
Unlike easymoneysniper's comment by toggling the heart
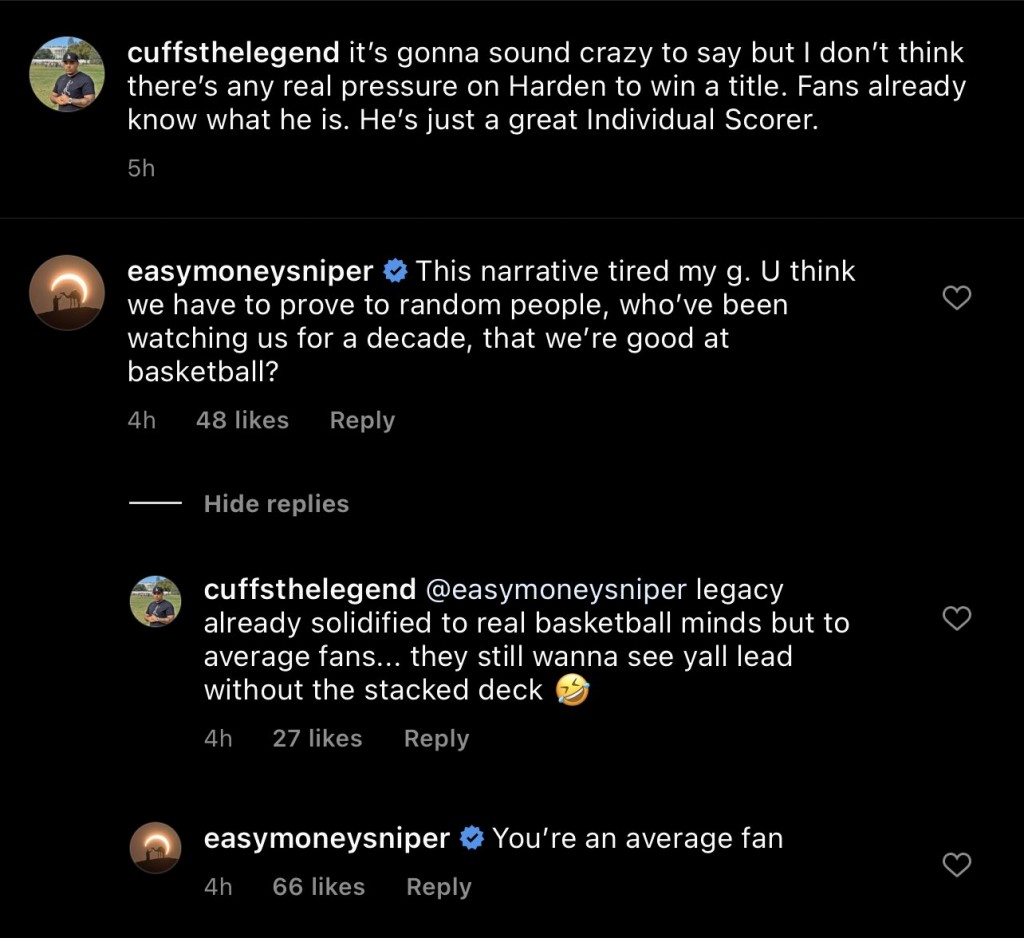(x=957, y=298)
